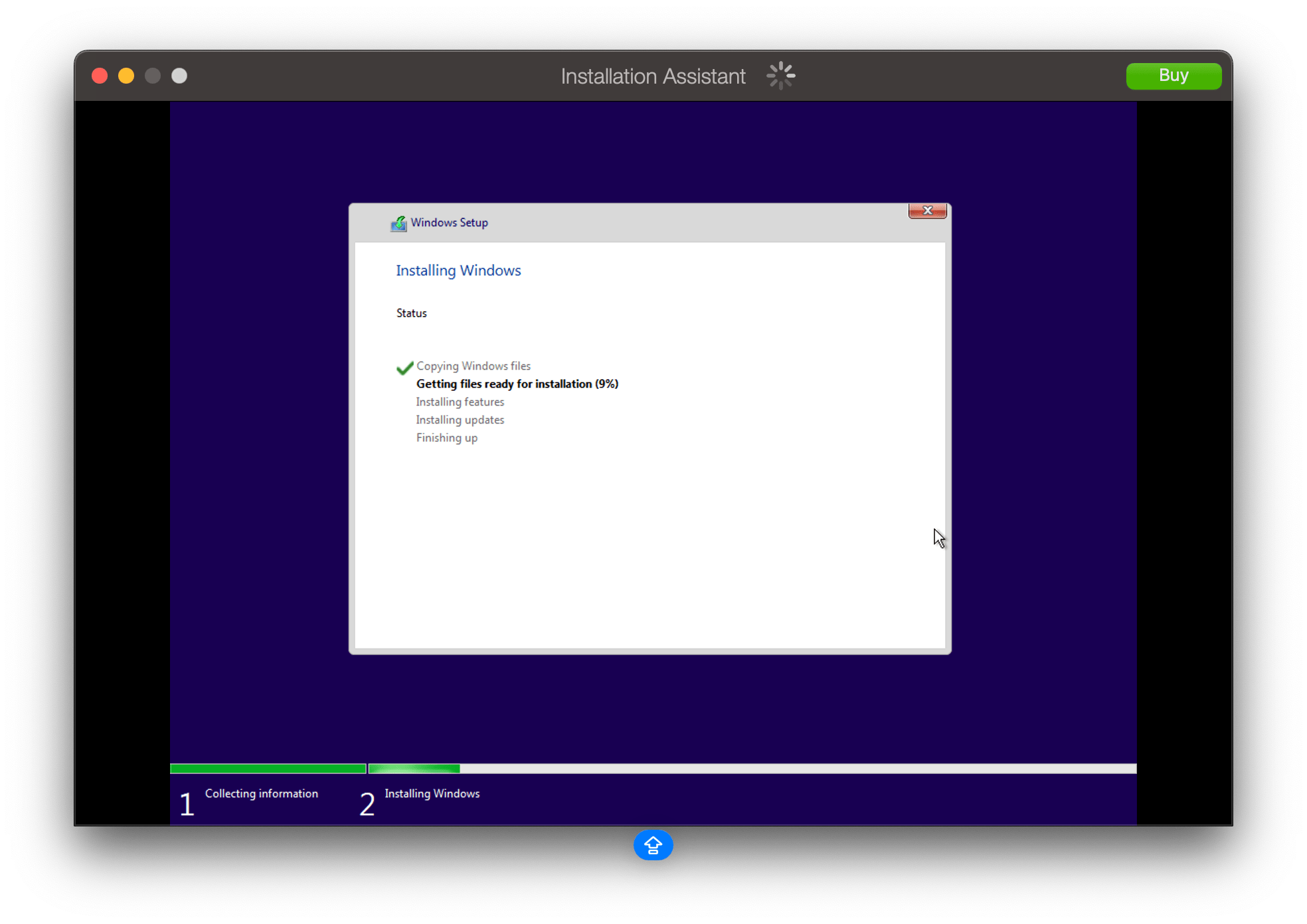
Task: Click the 'Installing updates' status line
Action: coord(460,420)
